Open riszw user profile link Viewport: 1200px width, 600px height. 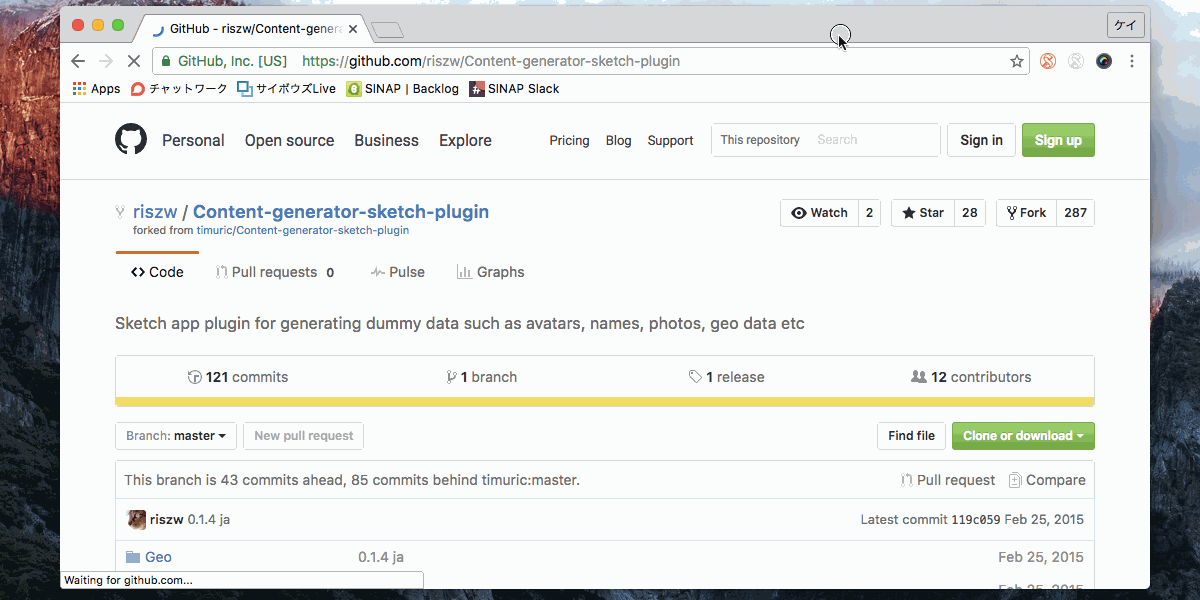pos(155,212)
